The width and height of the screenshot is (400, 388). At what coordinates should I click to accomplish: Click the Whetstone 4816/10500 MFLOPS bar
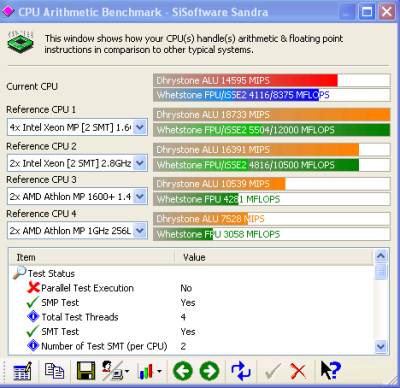(x=272, y=165)
